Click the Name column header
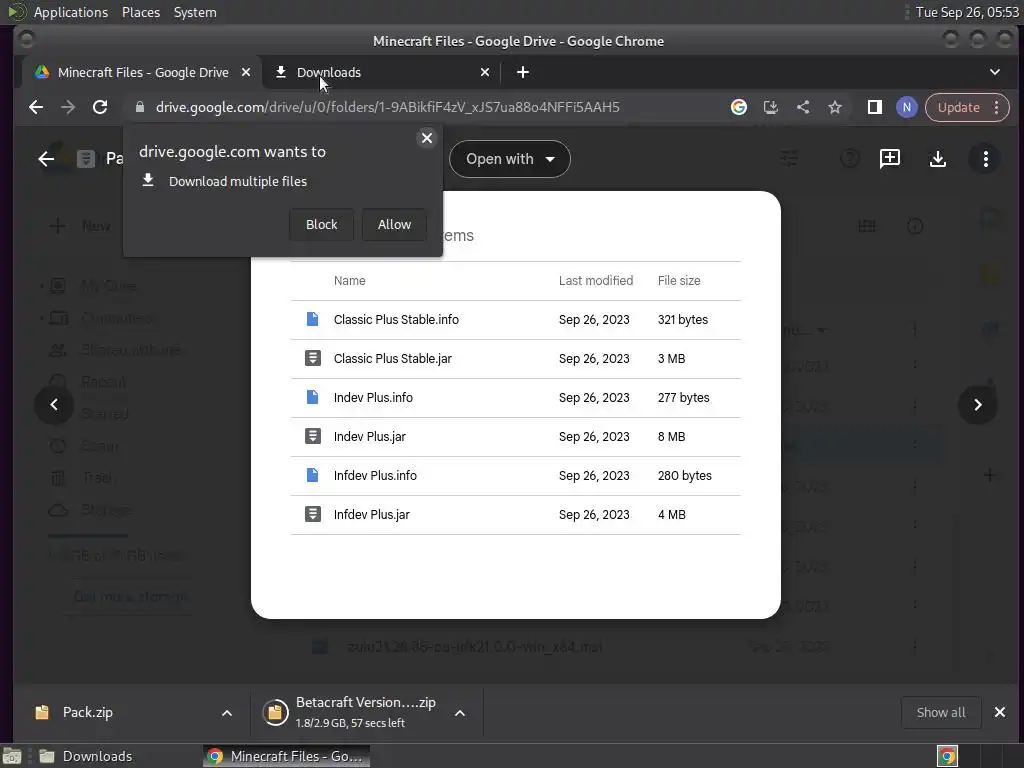 349,281
